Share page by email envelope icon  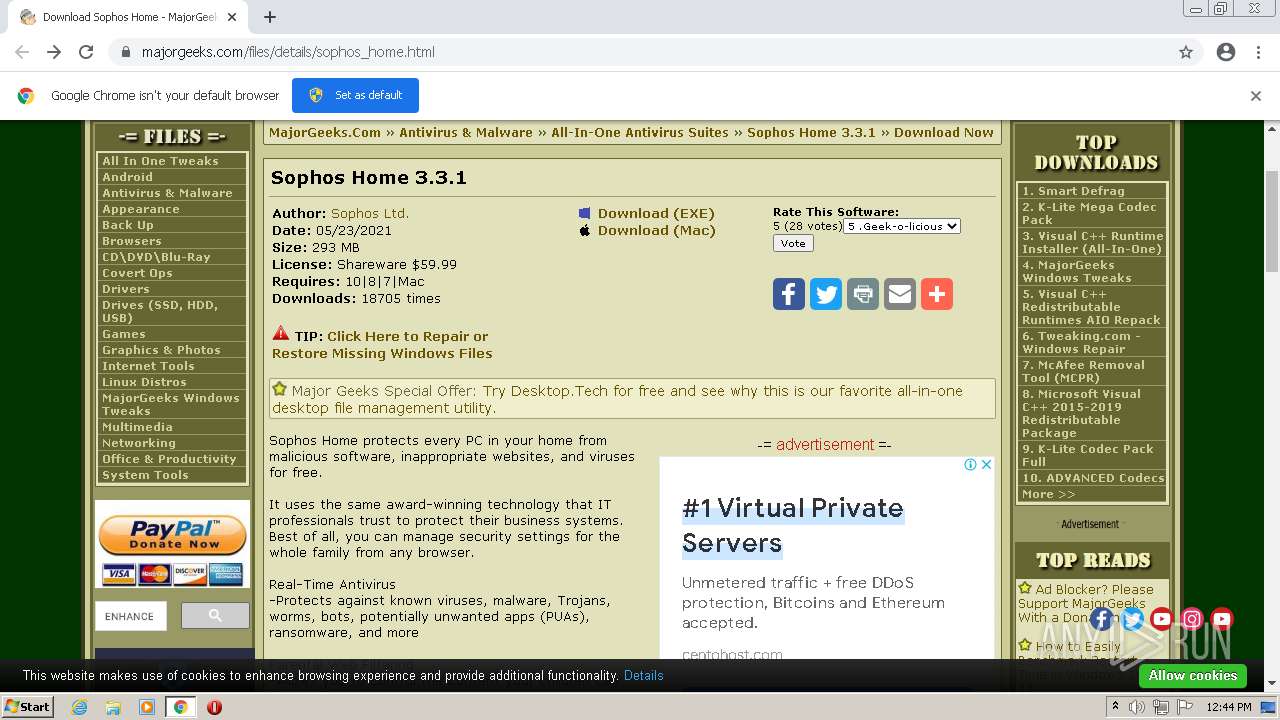[x=900, y=294]
